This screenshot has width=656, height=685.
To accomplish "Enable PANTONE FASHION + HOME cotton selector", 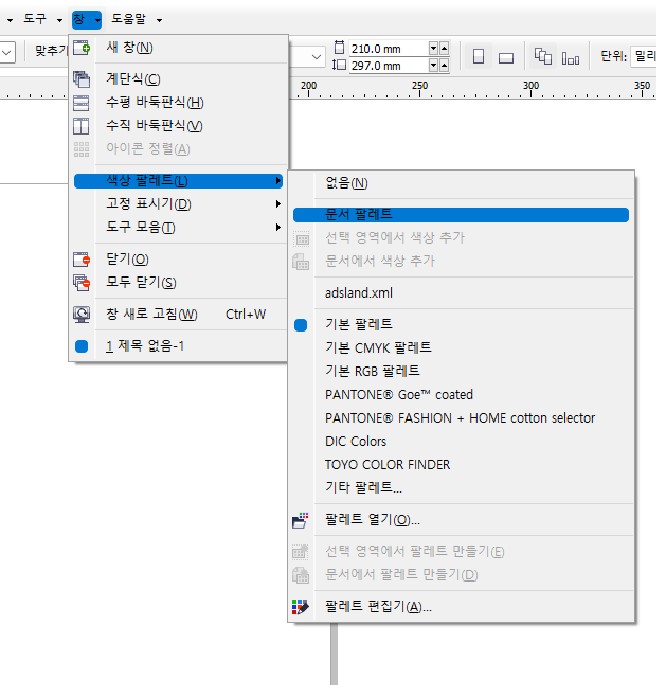I will (x=461, y=418).
